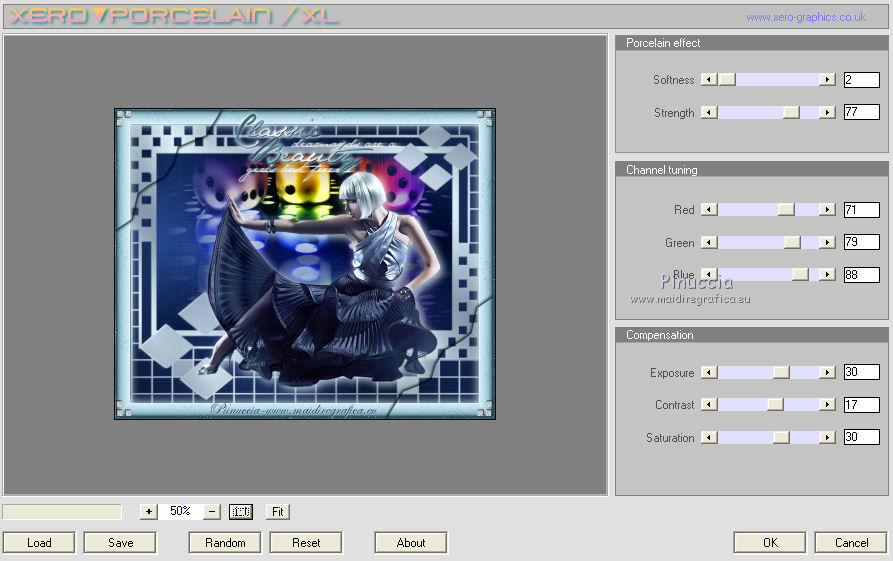Zoom in preview with plus button
The width and height of the screenshot is (893, 561).
[149, 511]
